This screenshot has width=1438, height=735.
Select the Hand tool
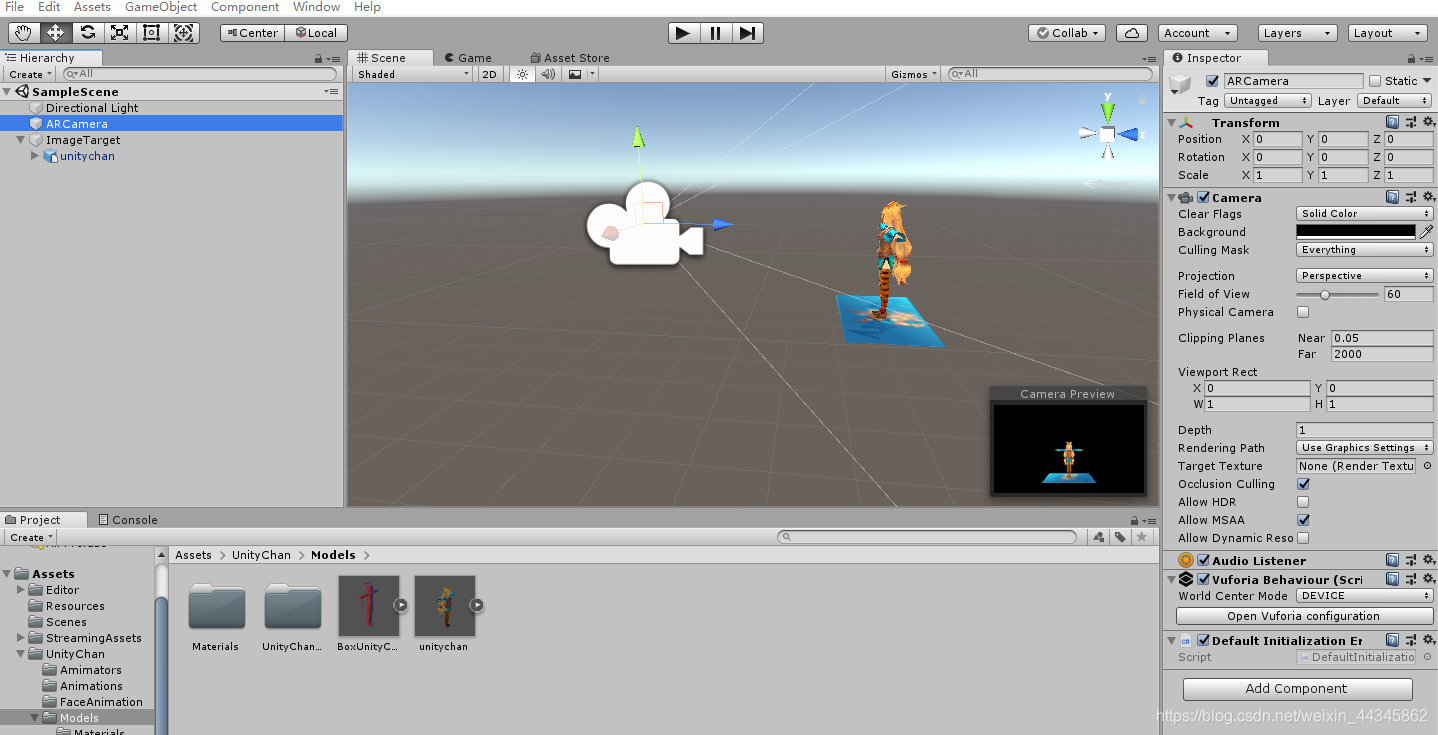coord(24,32)
